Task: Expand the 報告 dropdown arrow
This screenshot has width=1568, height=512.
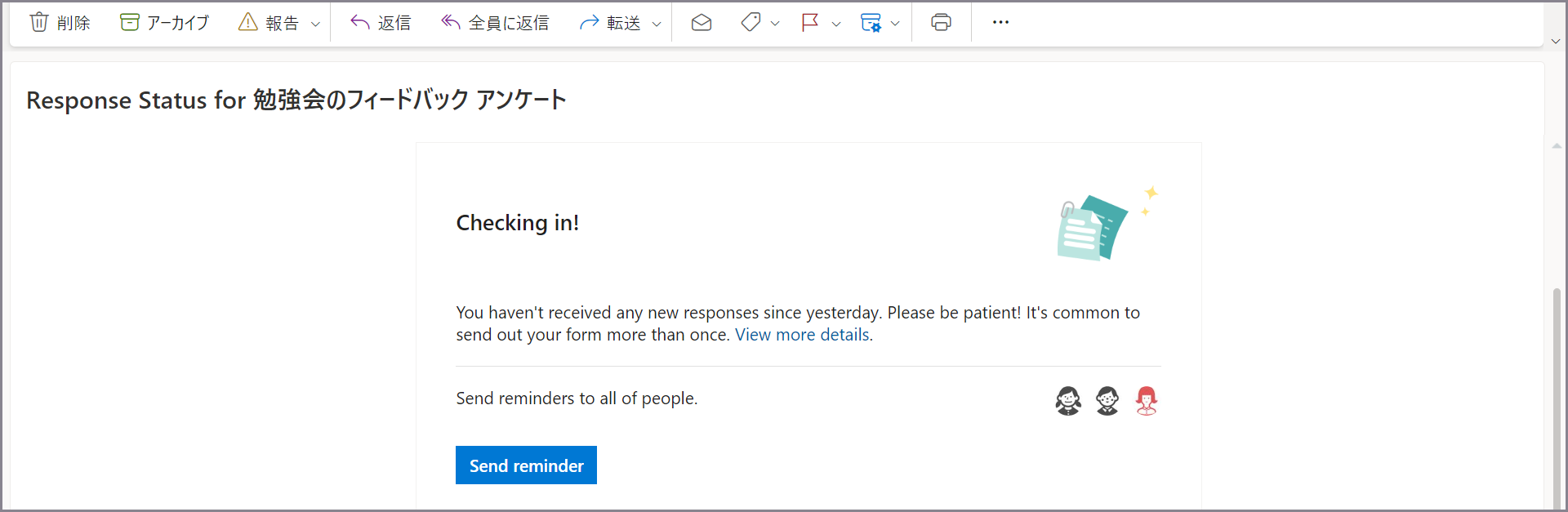Action: [315, 24]
